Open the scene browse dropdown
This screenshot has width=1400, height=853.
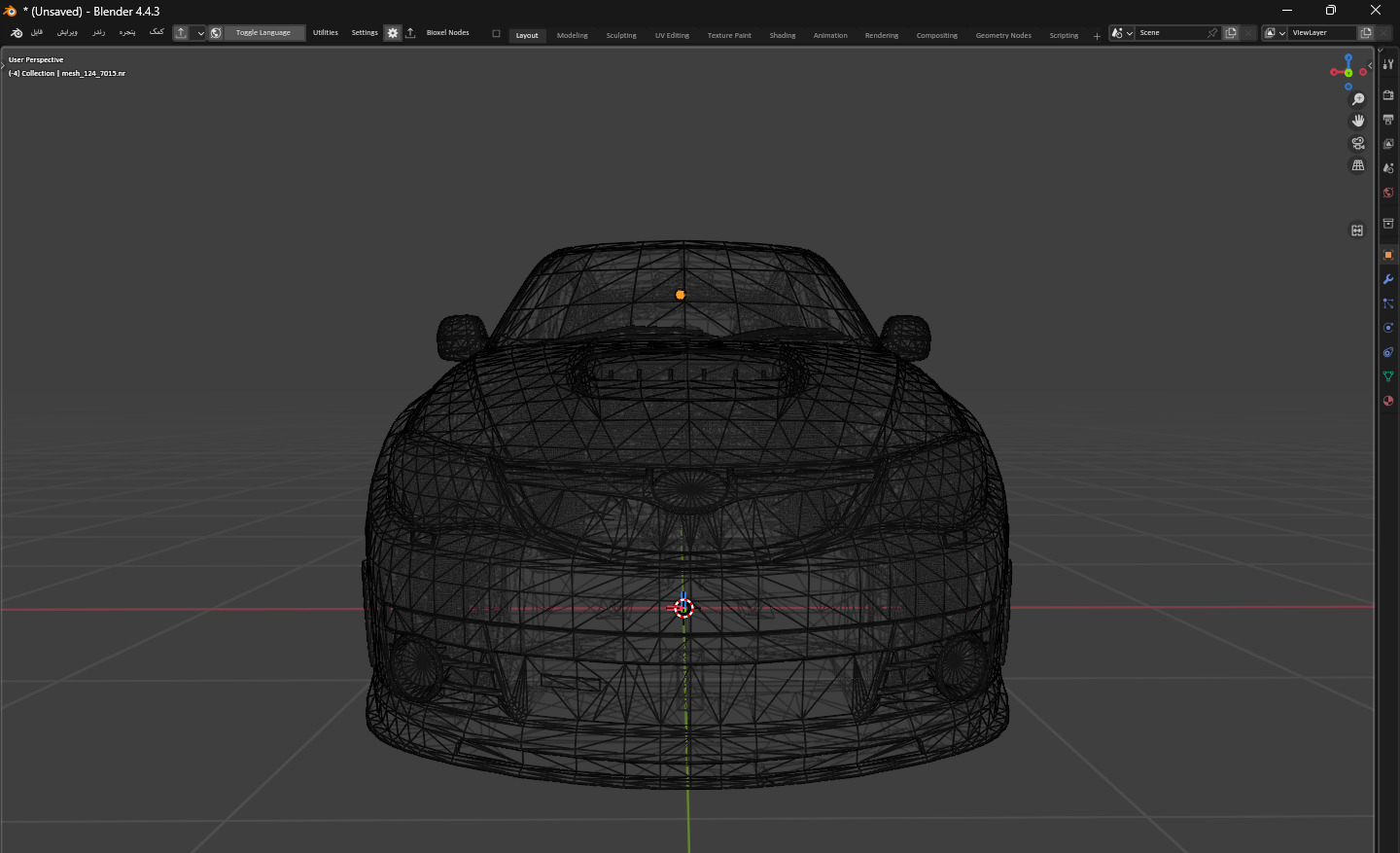coord(1122,33)
